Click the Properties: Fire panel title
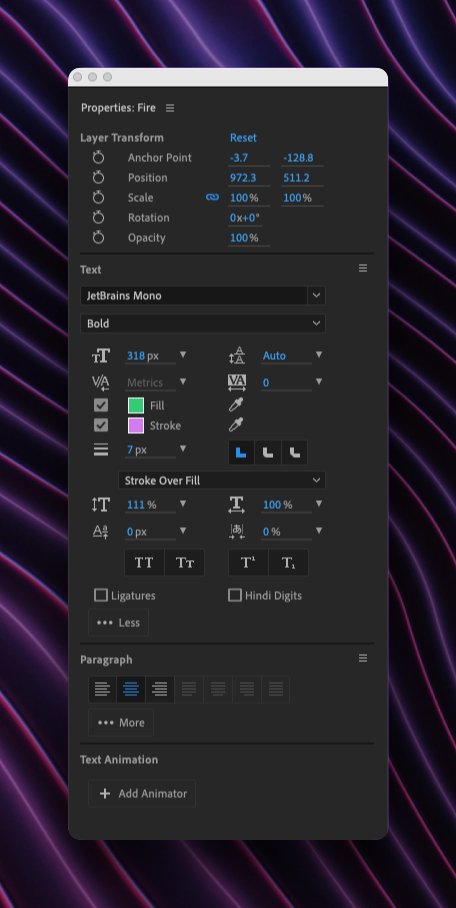 coord(118,108)
